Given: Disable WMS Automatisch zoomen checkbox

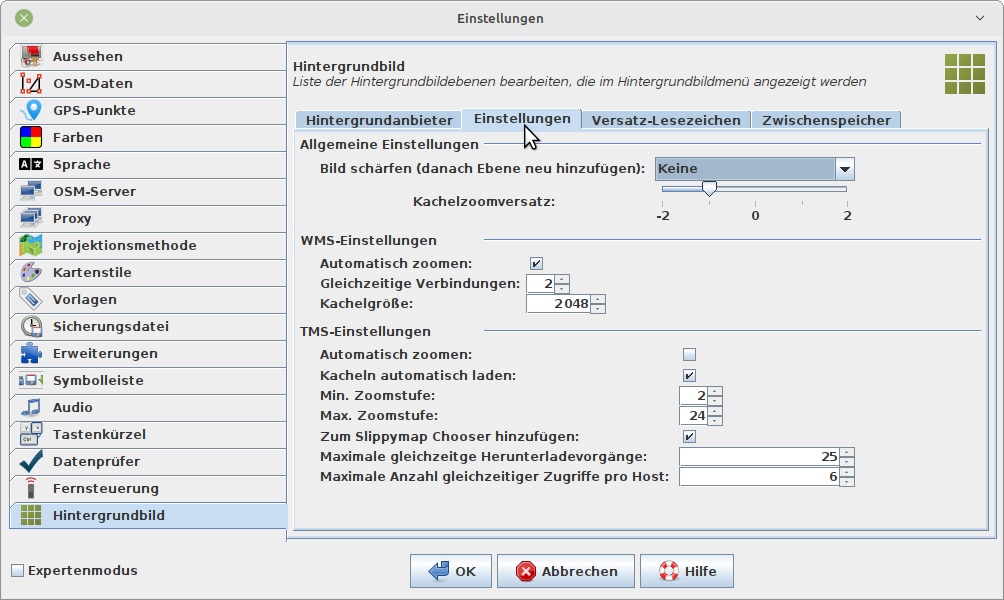Looking at the screenshot, I should (x=536, y=264).
